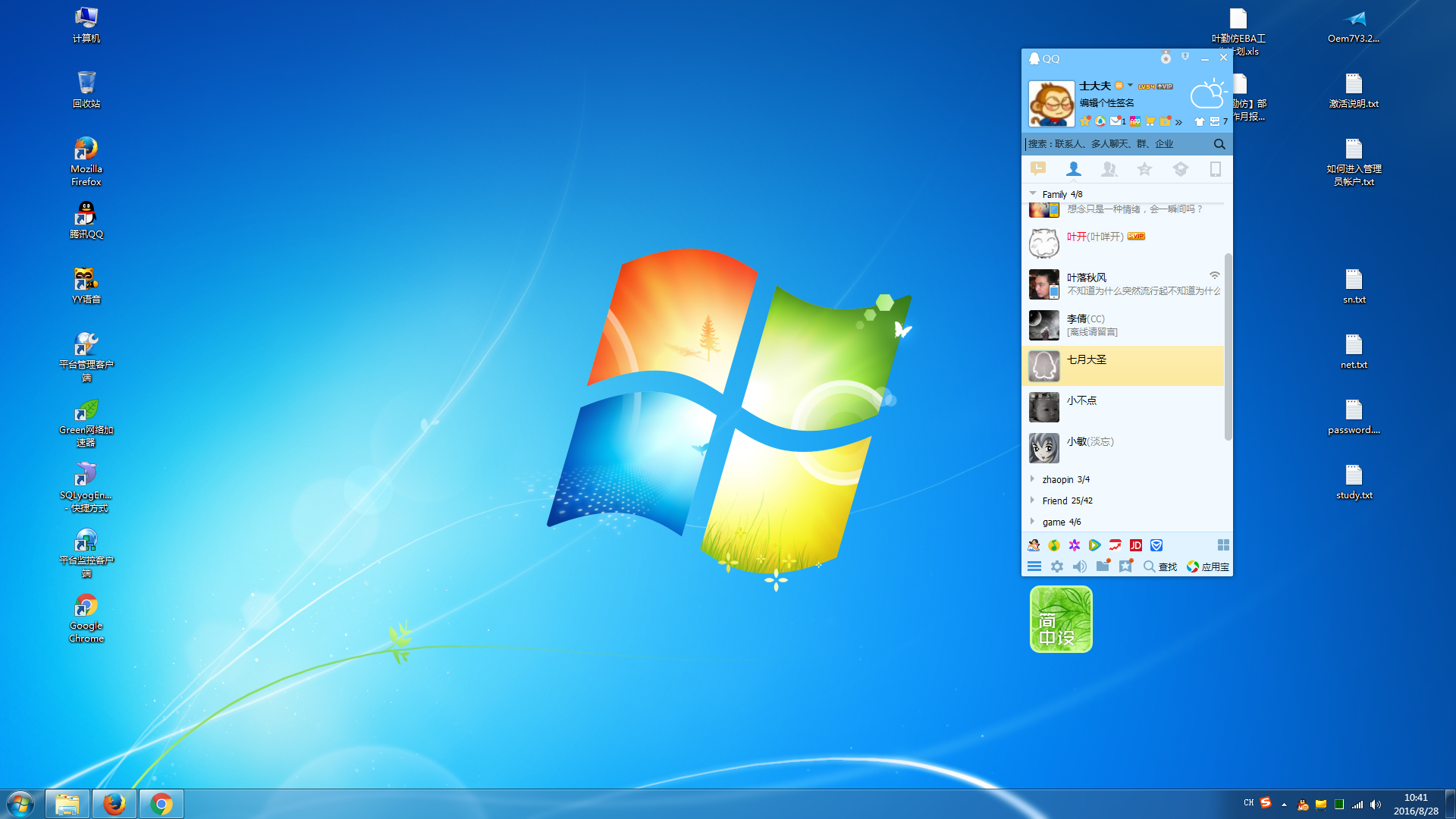Open the shopping cart icon in QQ
The height and width of the screenshot is (819, 1456).
coord(1150,121)
